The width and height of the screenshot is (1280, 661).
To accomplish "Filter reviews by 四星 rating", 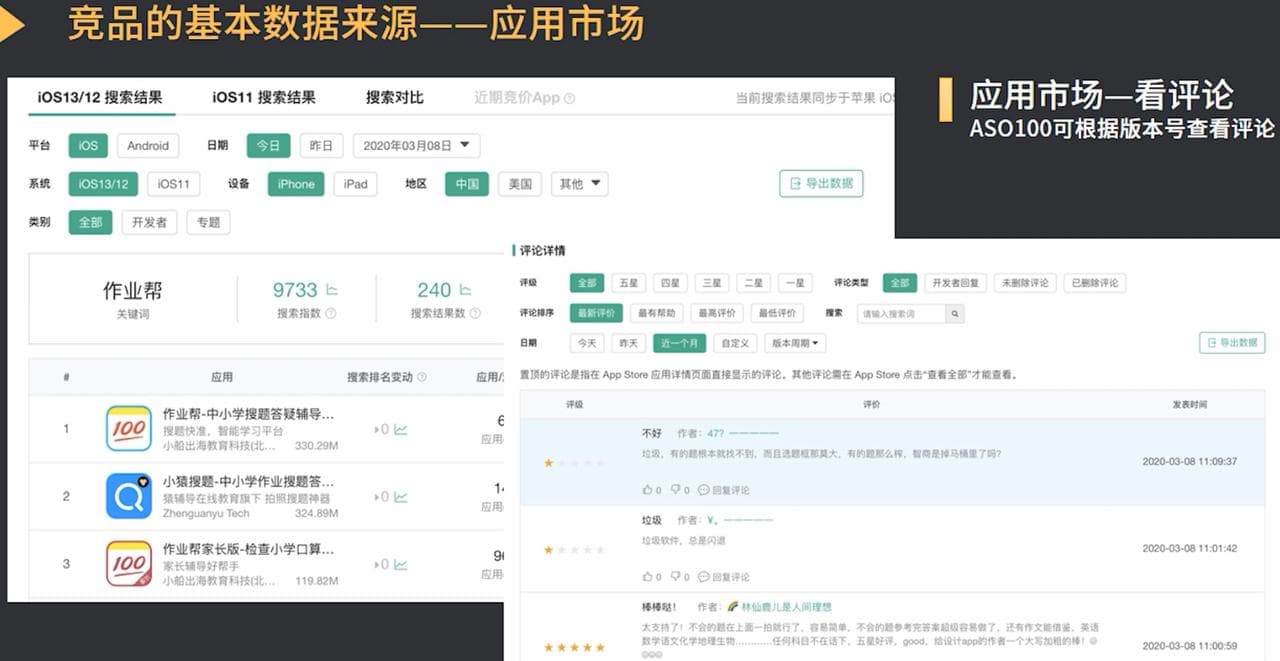I will [670, 283].
